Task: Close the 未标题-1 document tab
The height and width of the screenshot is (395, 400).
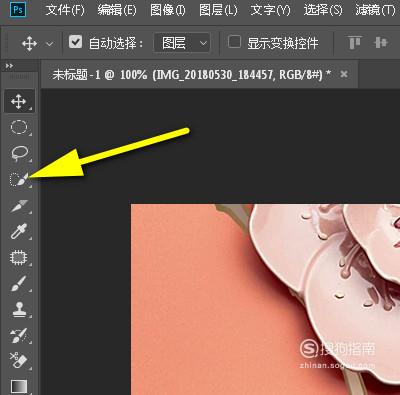Action: [x=344, y=74]
